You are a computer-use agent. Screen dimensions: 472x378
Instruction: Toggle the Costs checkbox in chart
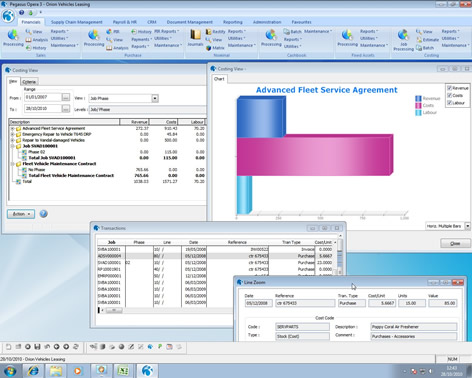point(449,95)
